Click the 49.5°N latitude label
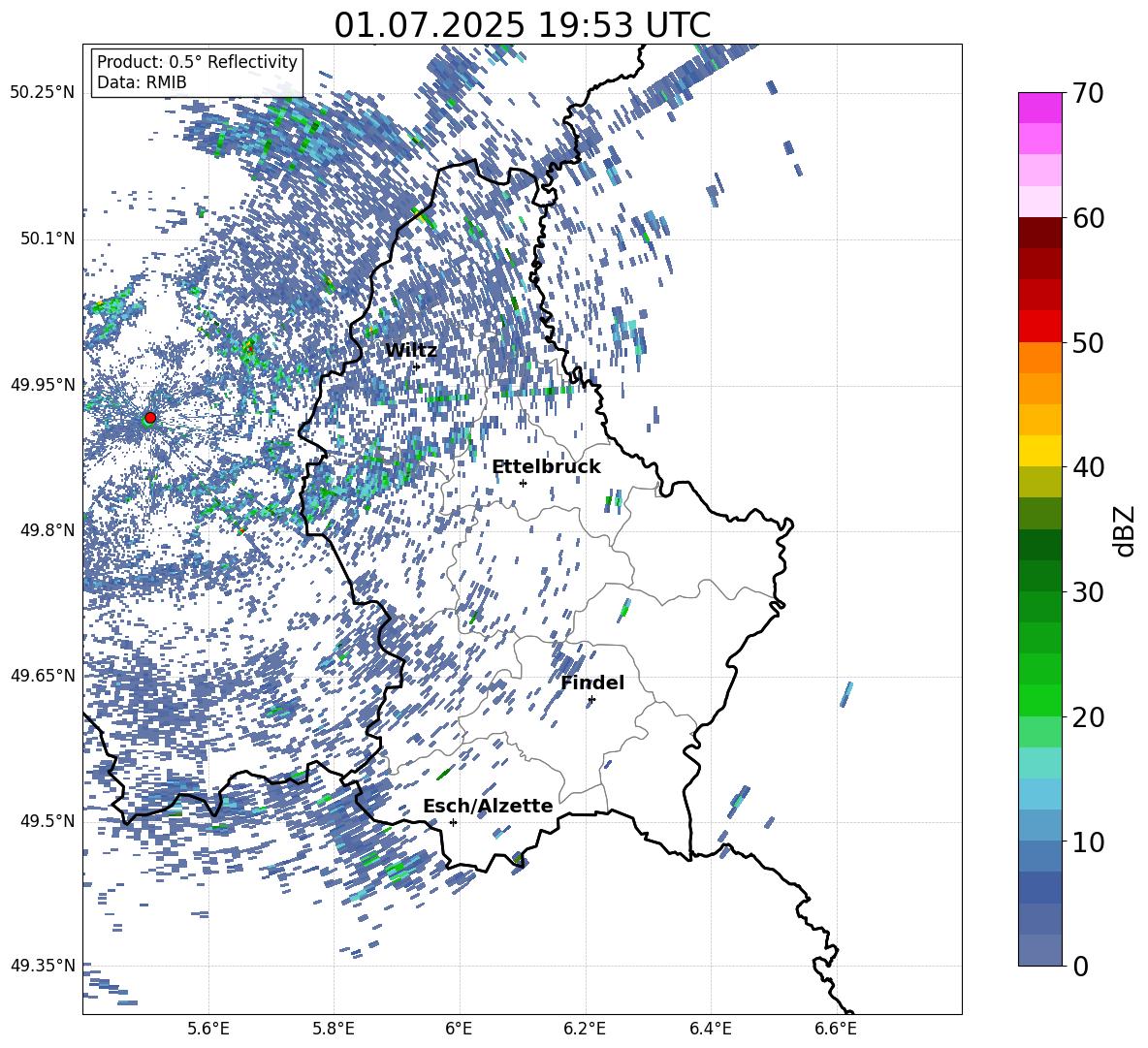1148x1048 pixels. 48,820
